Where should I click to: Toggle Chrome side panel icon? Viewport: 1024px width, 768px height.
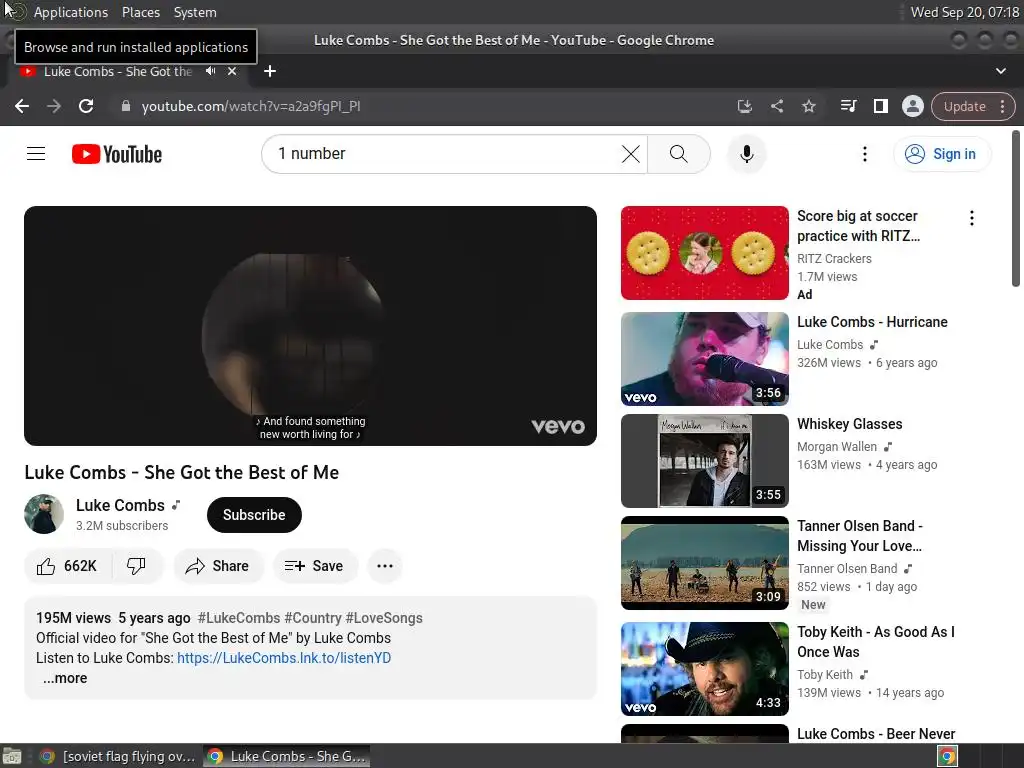coord(880,106)
